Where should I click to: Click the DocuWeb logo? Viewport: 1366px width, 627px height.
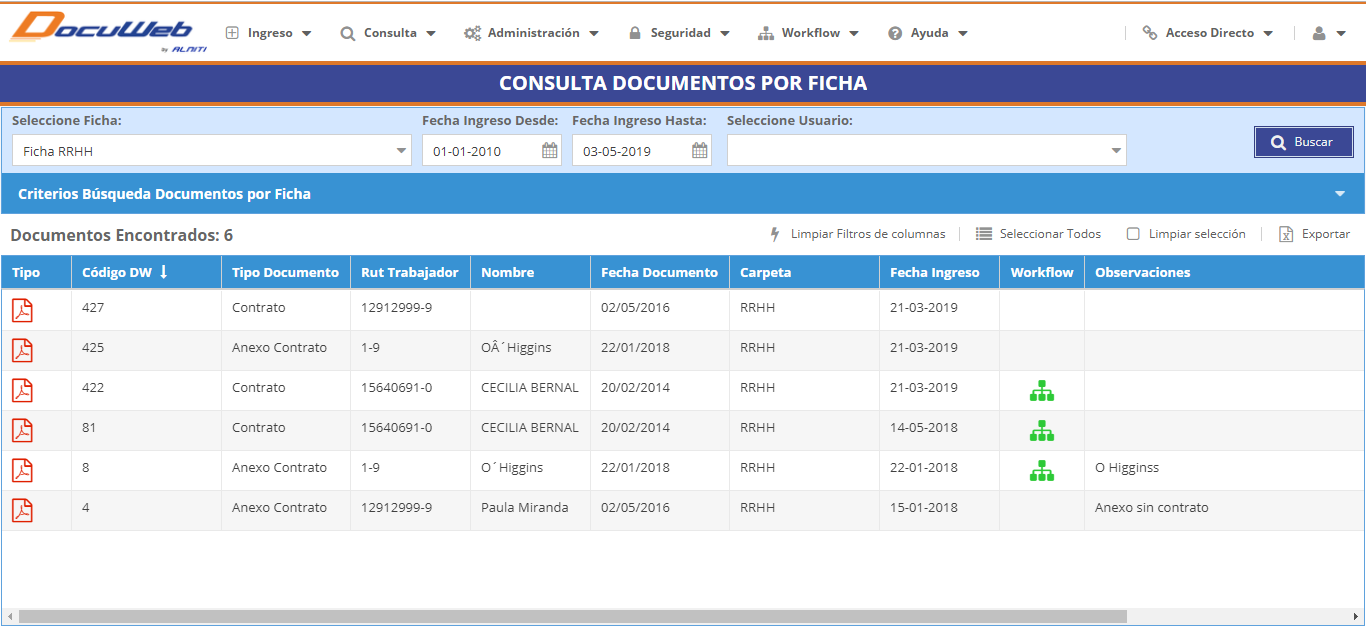tap(101, 32)
